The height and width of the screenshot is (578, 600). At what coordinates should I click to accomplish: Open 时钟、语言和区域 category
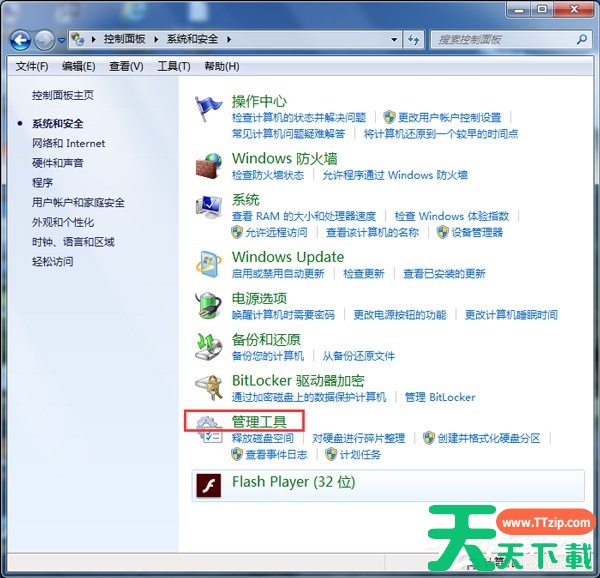pyautogui.click(x=73, y=242)
